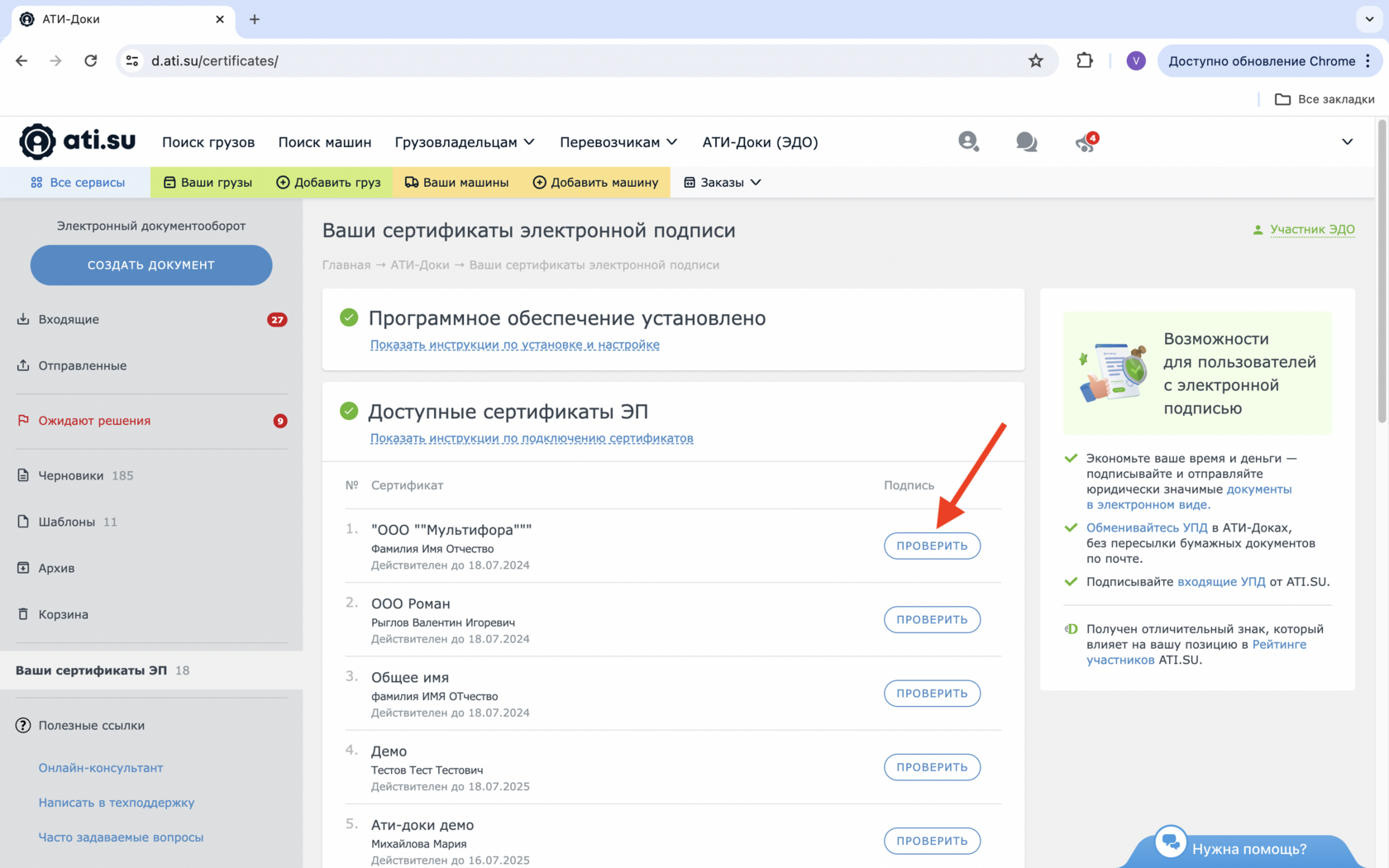Image resolution: width=1389 pixels, height=868 pixels.
Task: Show certificate connection instructions
Action: click(532, 438)
